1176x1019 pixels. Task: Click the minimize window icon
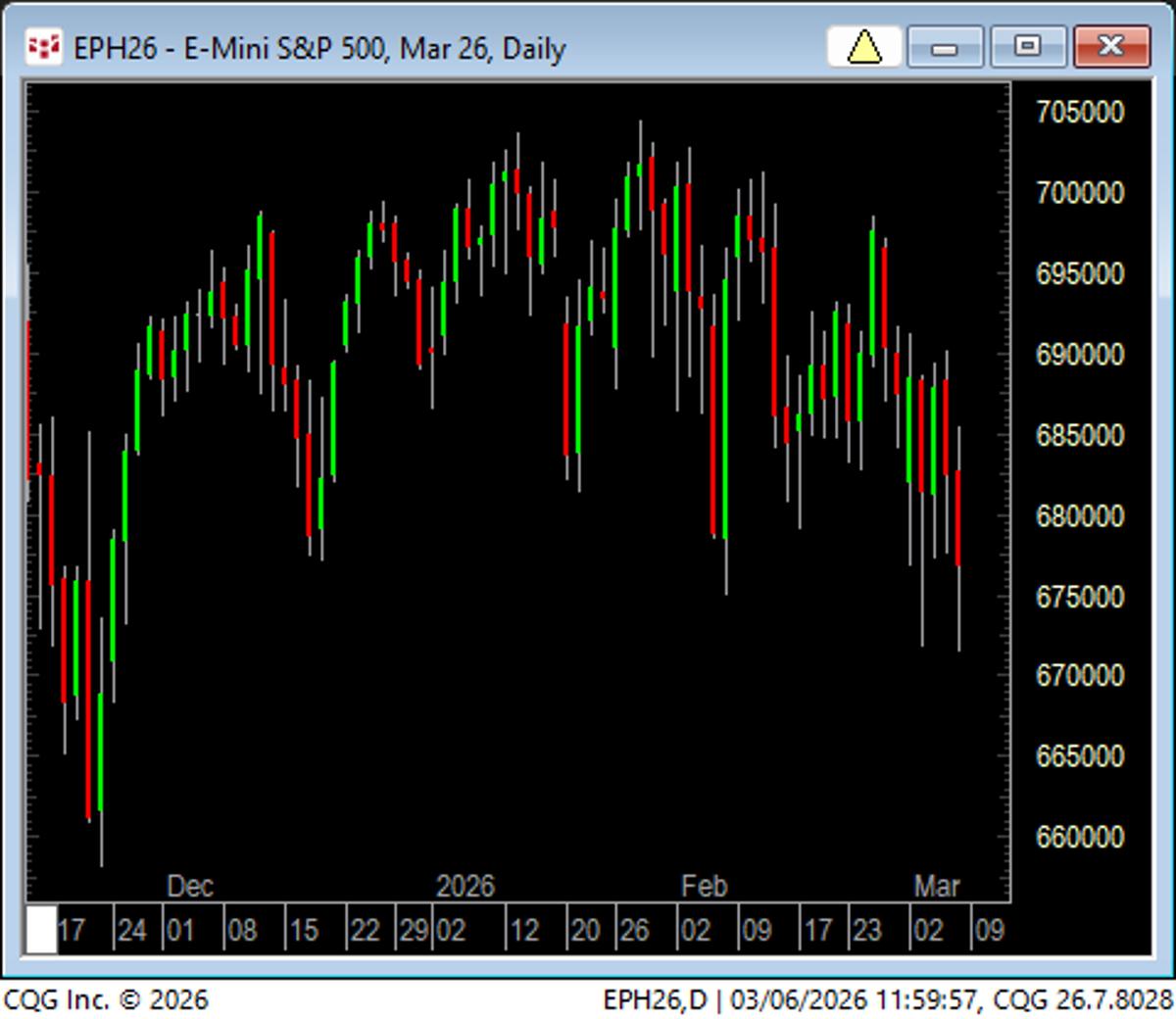[x=945, y=45]
